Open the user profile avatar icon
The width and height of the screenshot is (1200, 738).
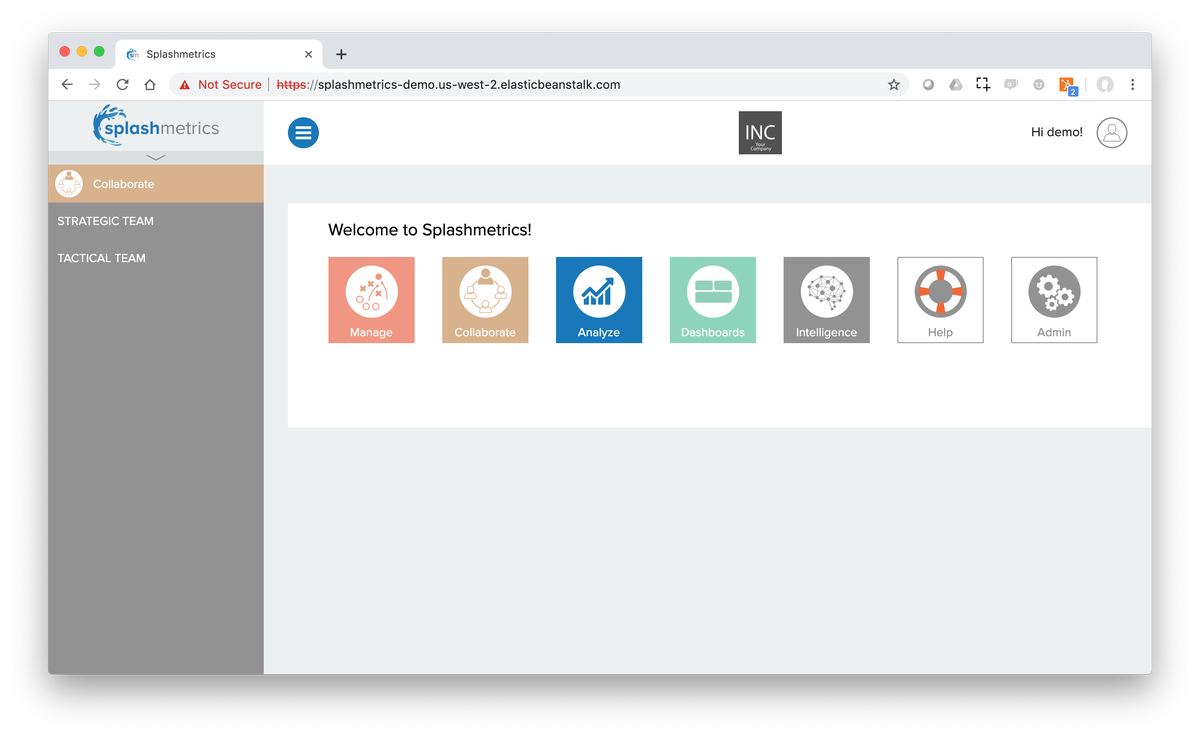1112,132
